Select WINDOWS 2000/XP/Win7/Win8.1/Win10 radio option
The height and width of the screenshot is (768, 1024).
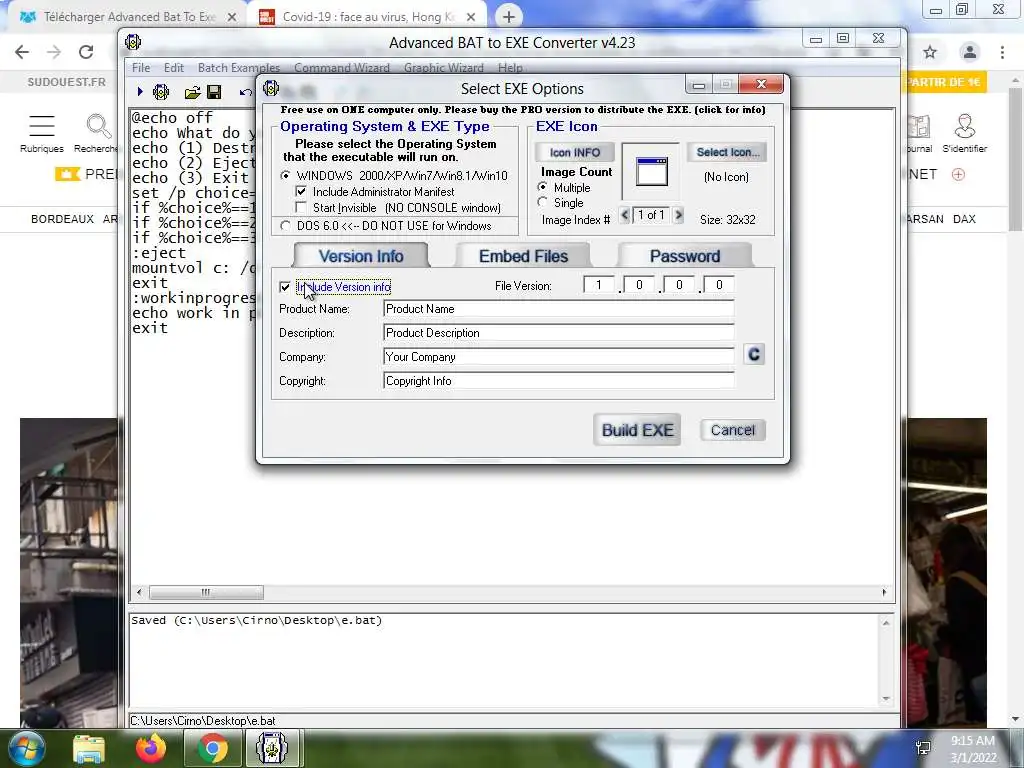(x=285, y=176)
